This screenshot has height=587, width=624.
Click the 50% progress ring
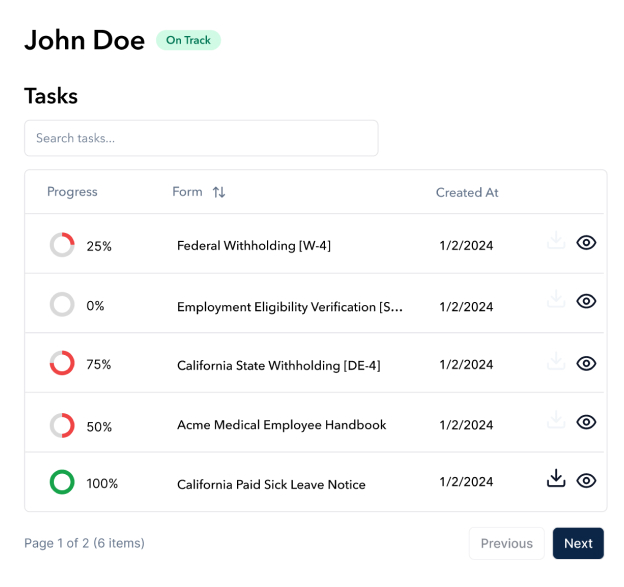click(62, 425)
